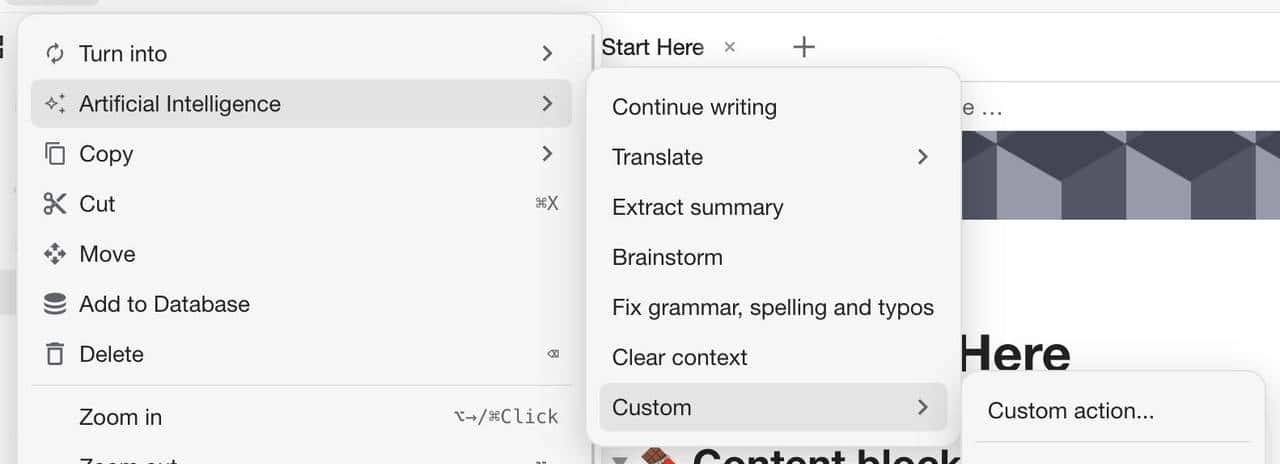The width and height of the screenshot is (1280, 464).
Task: Click the Cut scissors icon
Action: tap(55, 204)
